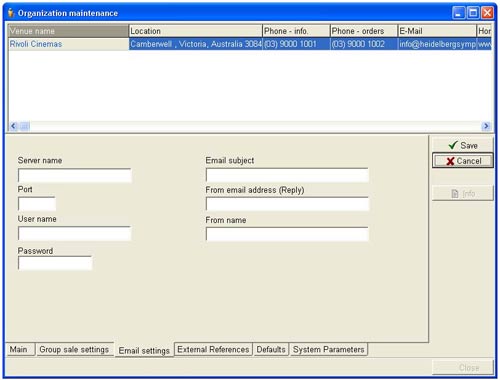Focus the Port field
500x380 pixels.
click(x=37, y=204)
